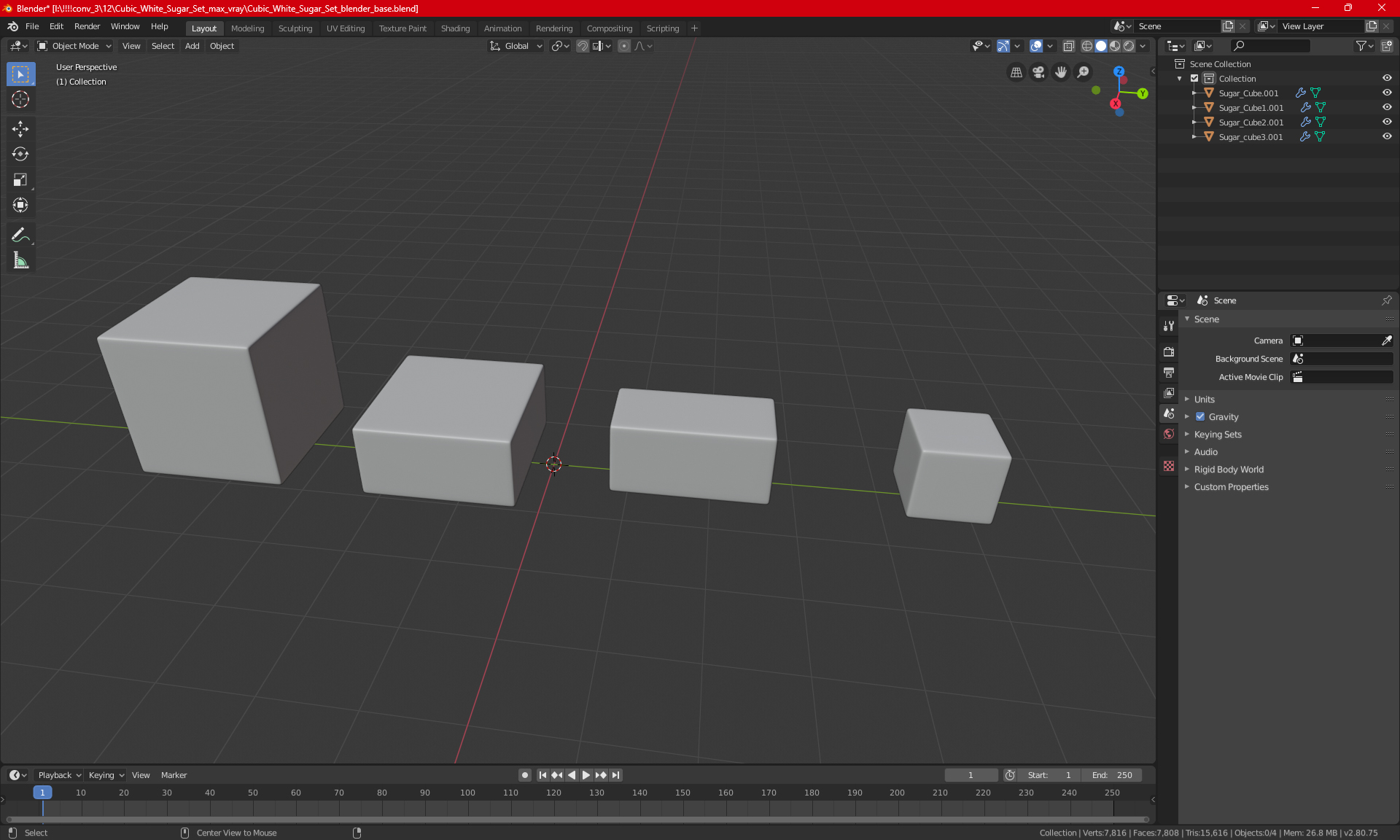Viewport: 1400px width, 840px height.
Task: Open the Global orientation dropdown
Action: click(516, 46)
